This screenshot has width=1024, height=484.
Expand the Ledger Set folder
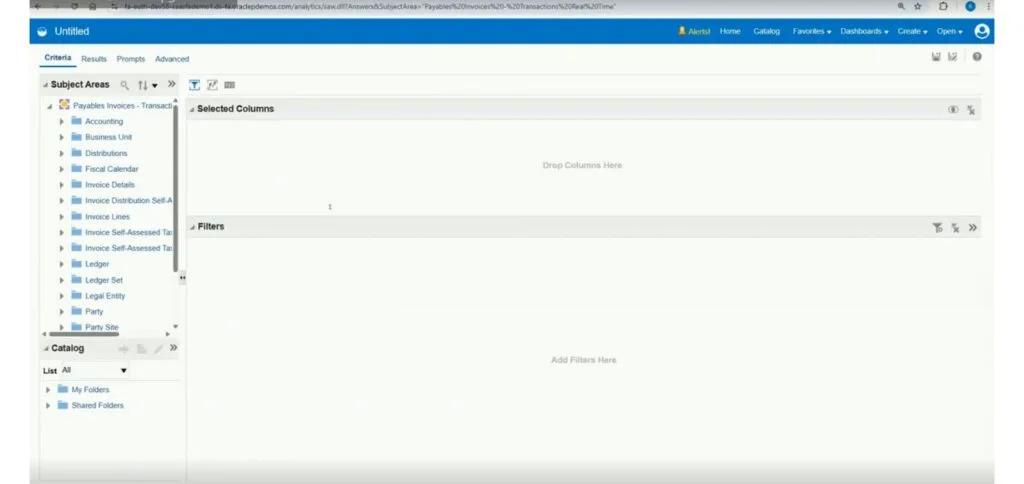[x=61, y=280]
